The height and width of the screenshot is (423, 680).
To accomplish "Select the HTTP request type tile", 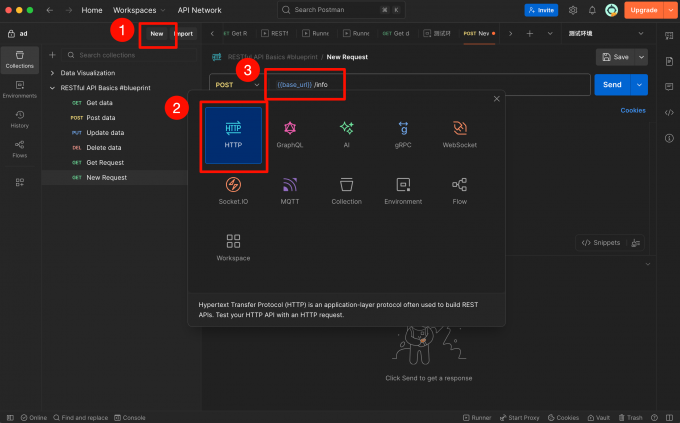I will pos(233,135).
